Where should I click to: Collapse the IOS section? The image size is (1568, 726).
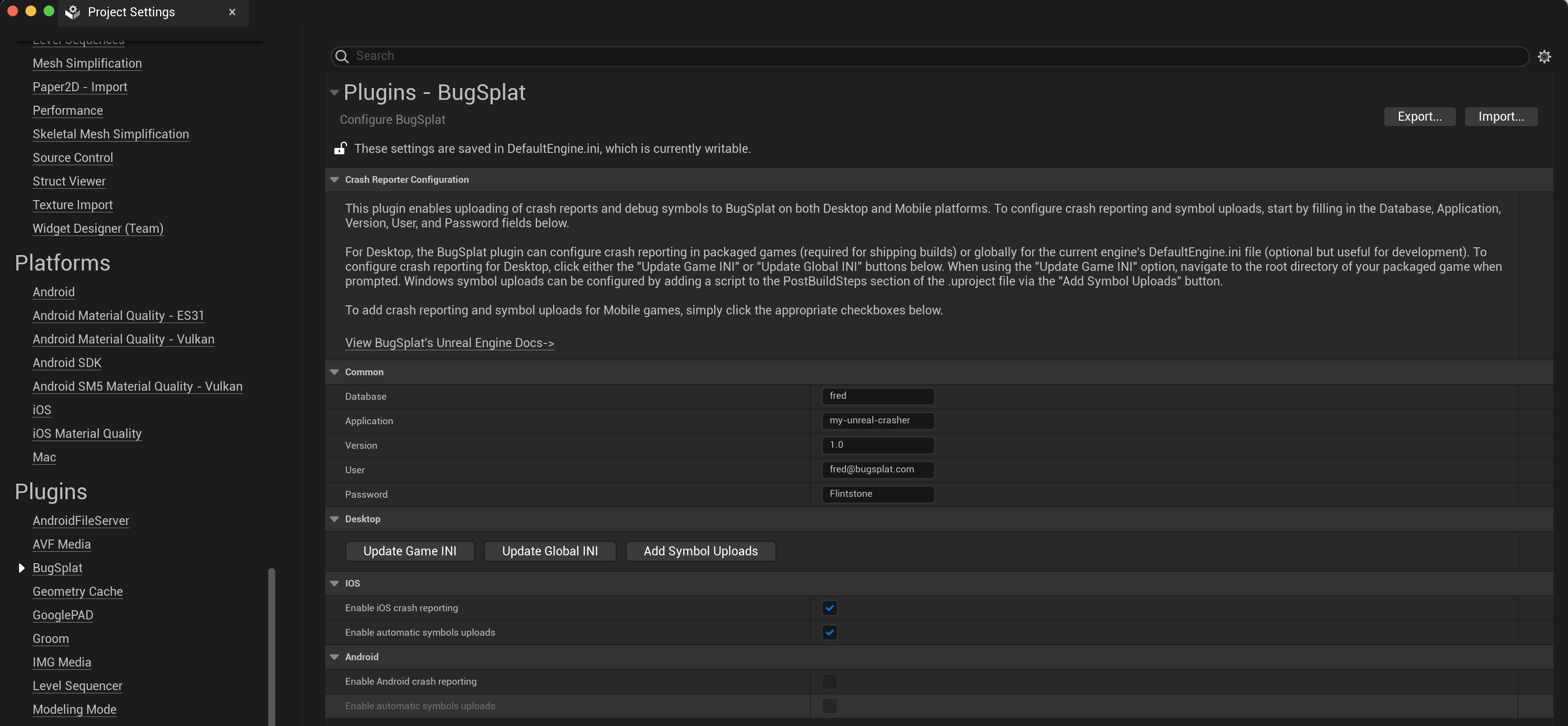coord(334,583)
